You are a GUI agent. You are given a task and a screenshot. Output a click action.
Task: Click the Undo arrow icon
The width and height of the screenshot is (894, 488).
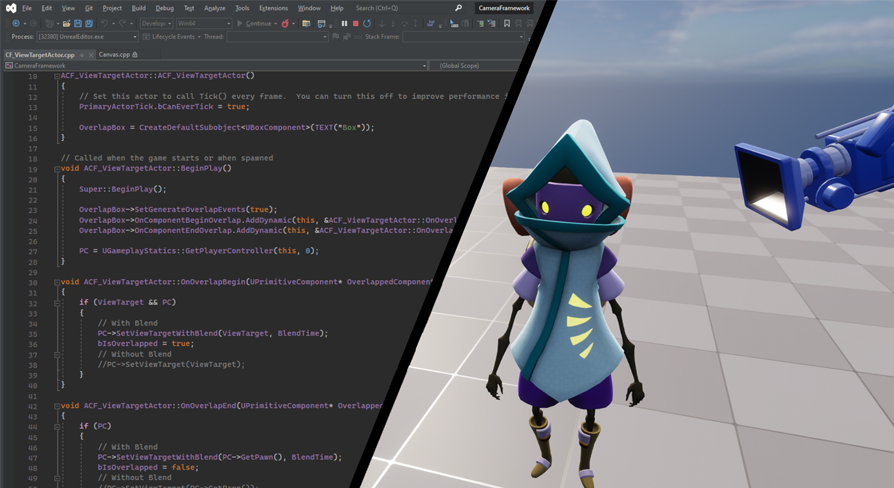[104, 23]
